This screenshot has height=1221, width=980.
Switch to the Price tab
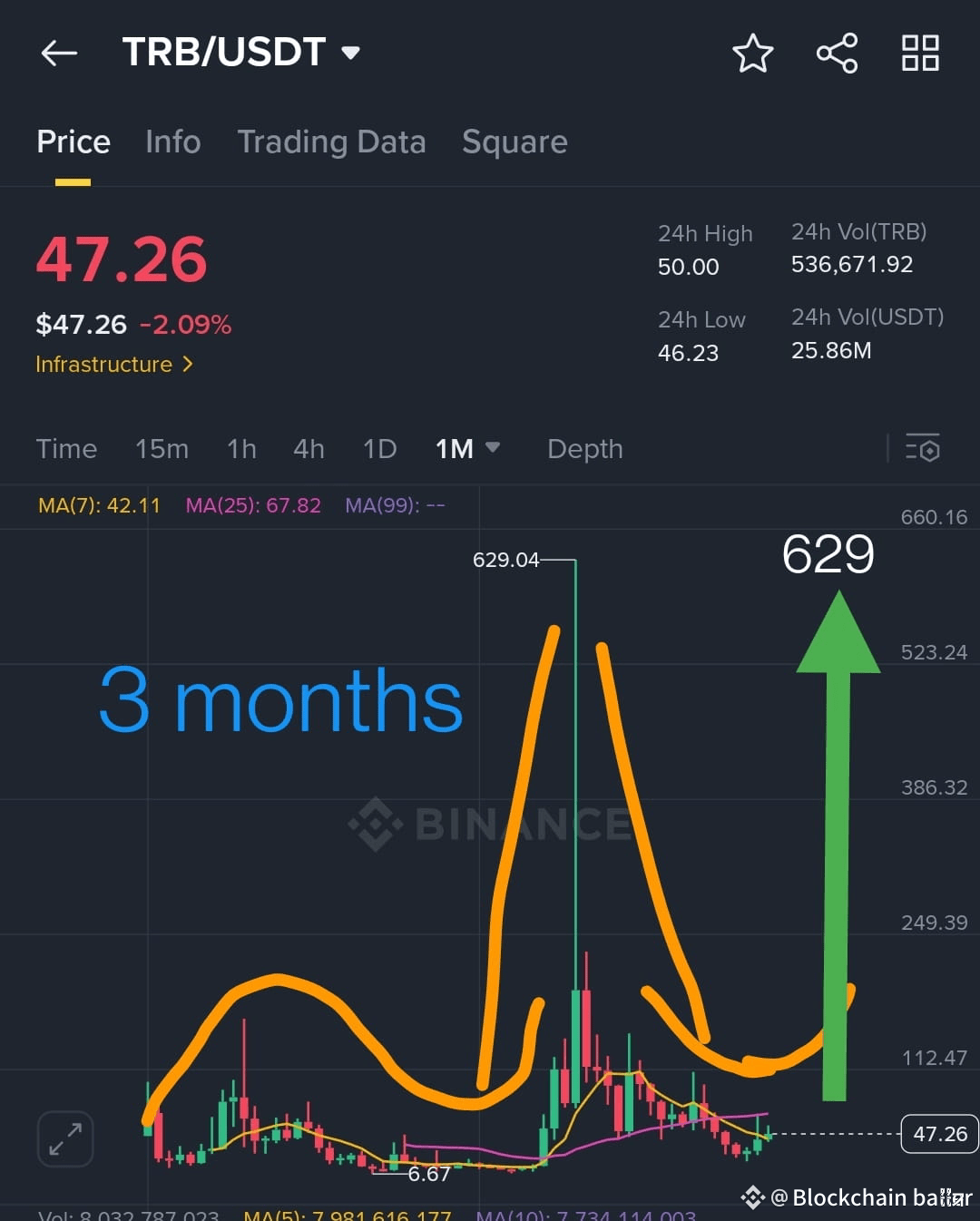click(73, 142)
